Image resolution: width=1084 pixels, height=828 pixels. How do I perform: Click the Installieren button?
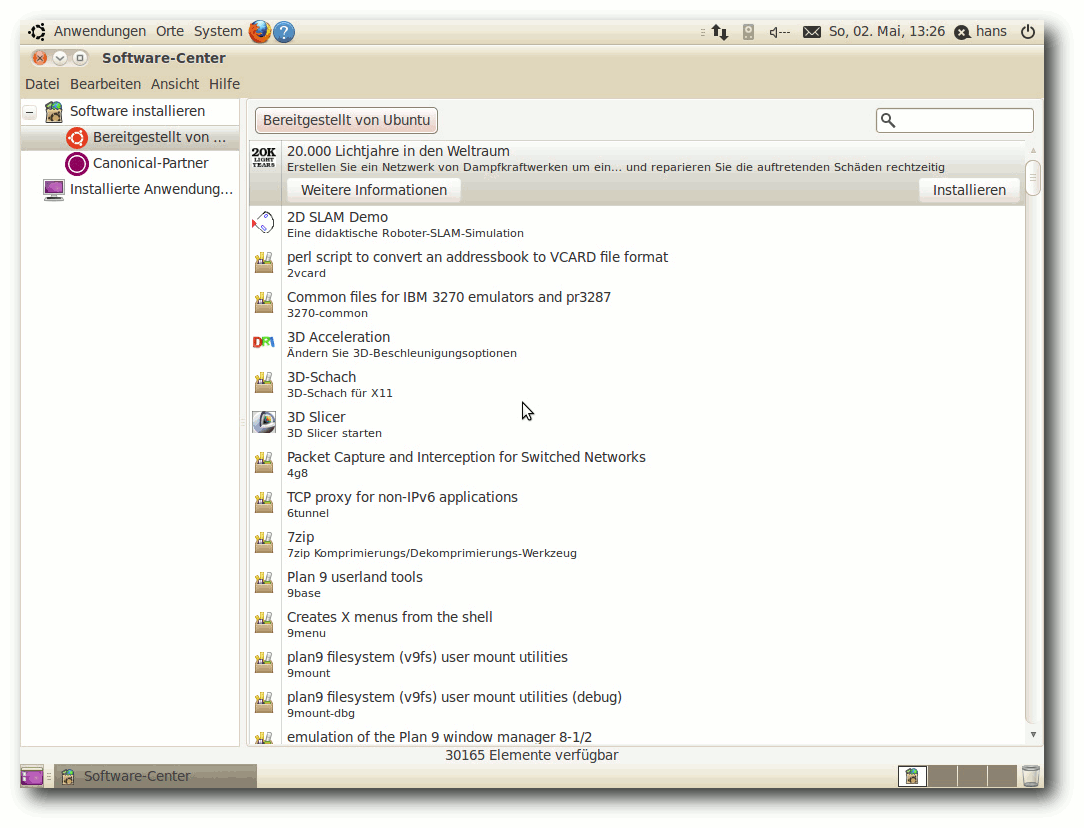pyautogui.click(x=969, y=190)
